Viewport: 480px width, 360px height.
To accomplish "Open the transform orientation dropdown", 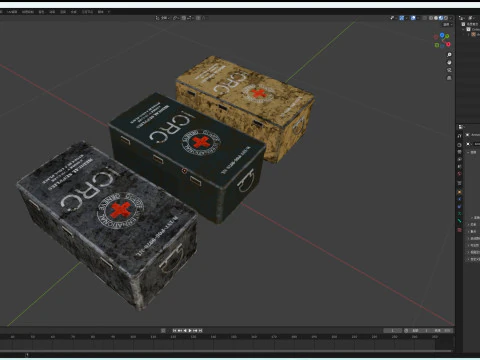I will [x=163, y=18].
